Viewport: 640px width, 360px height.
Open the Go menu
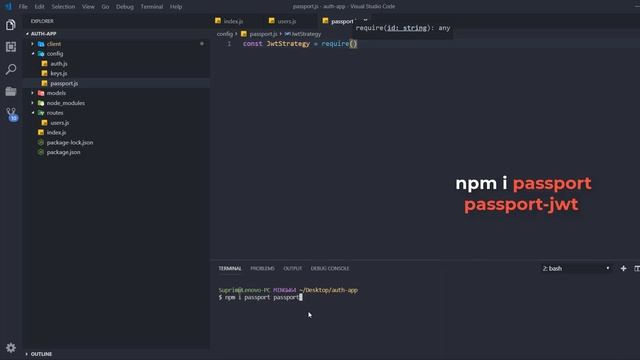(x=105, y=7)
